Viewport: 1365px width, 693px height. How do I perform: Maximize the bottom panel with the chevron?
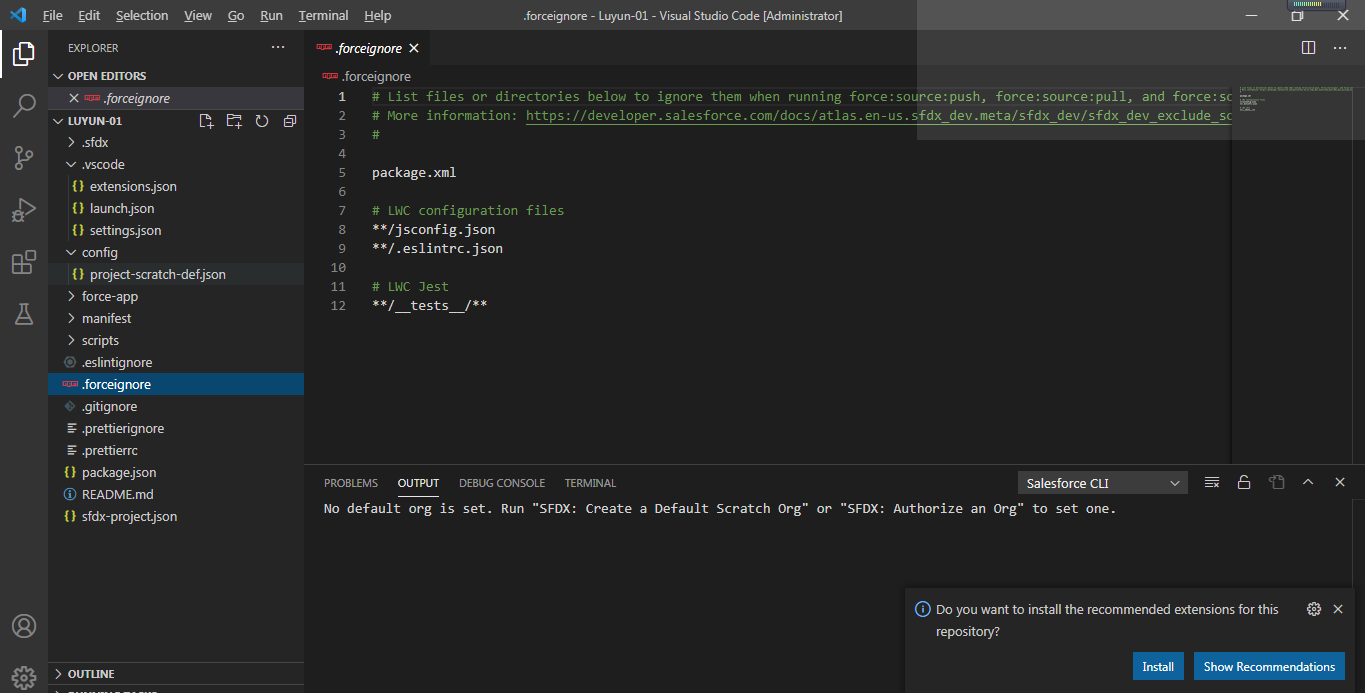coord(1308,481)
